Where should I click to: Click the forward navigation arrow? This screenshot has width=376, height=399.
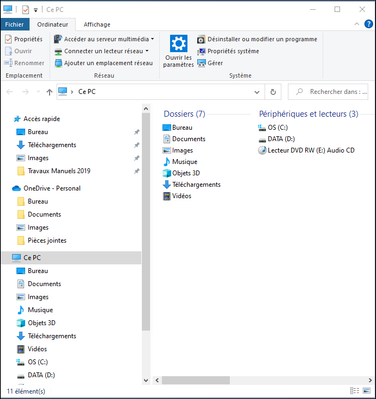coord(25,92)
